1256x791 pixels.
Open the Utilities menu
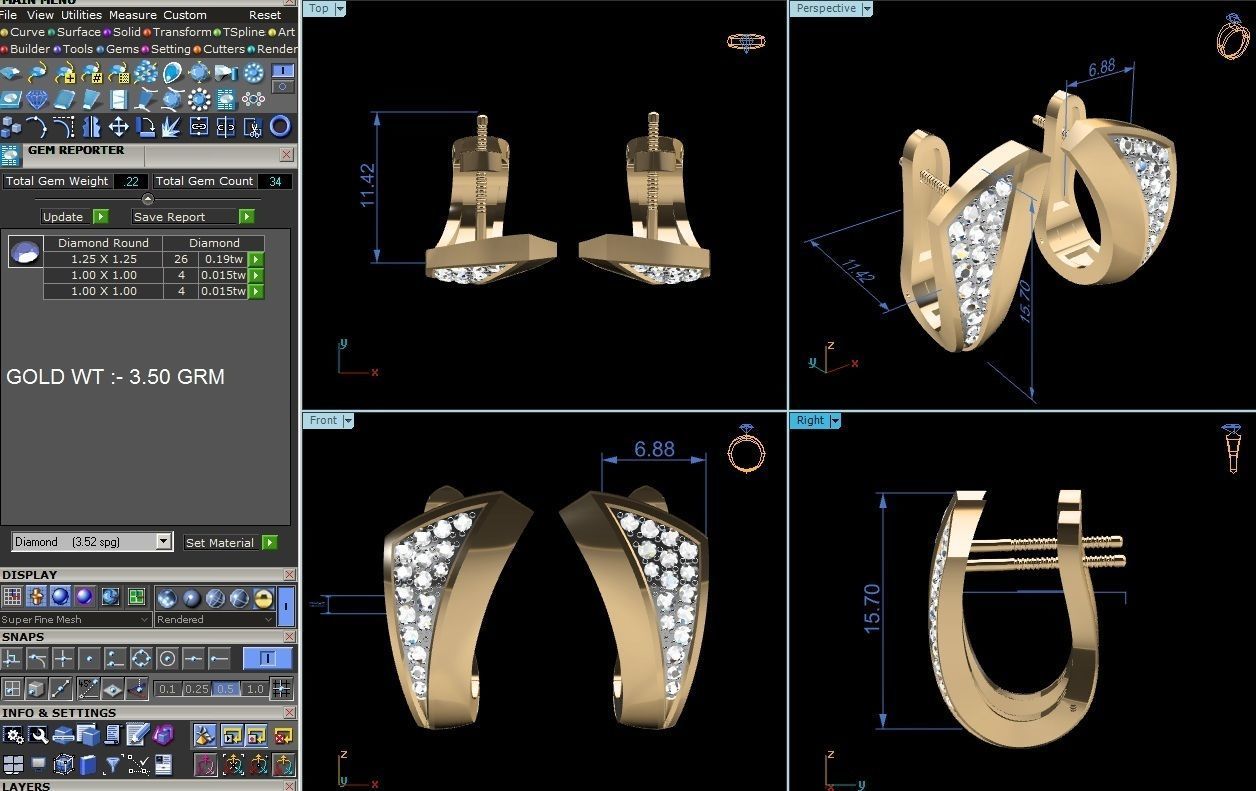[81, 15]
